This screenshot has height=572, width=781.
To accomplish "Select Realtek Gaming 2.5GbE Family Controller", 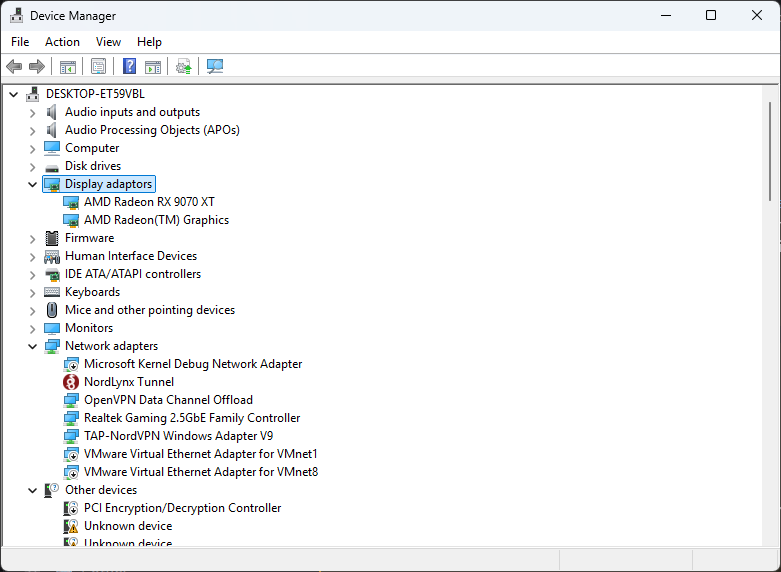I will 192,418.
